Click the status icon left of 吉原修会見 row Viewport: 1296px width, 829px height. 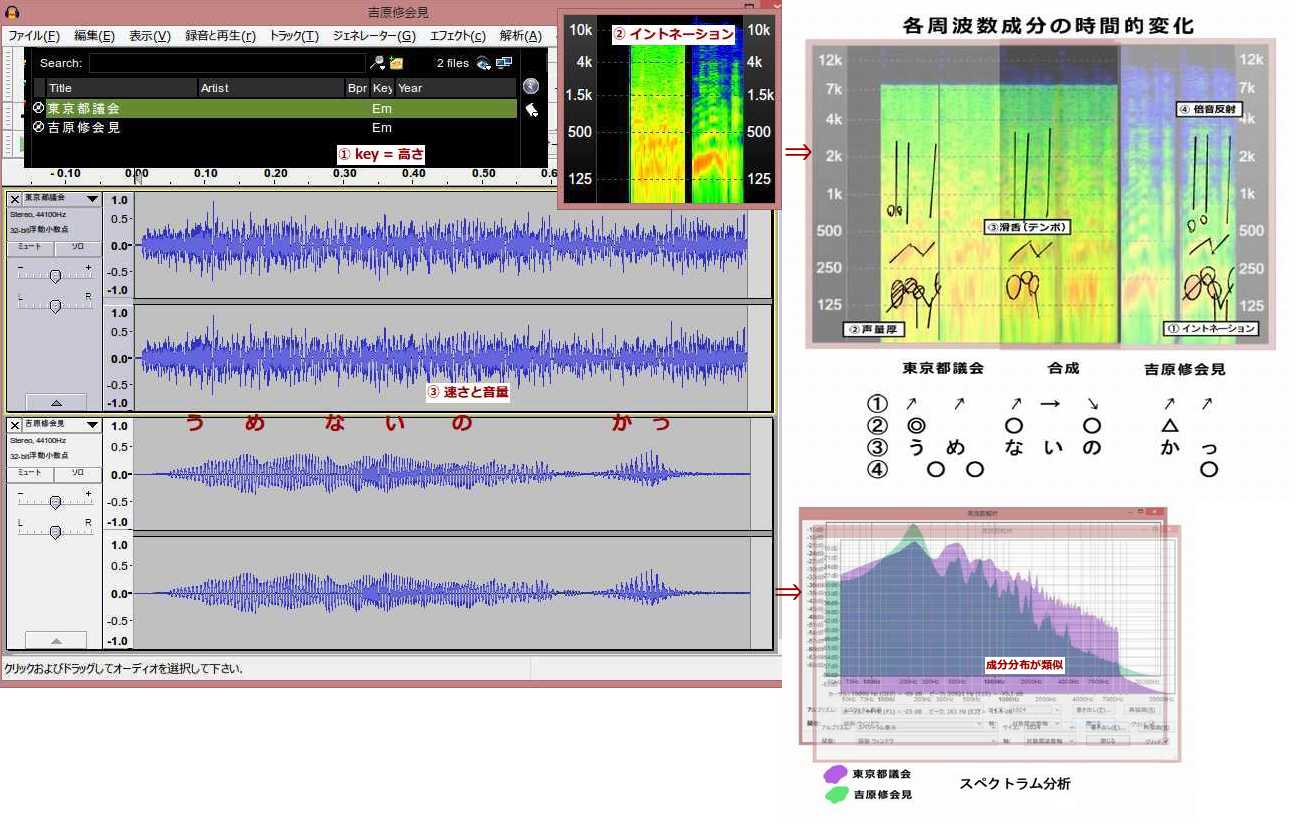[x=39, y=128]
